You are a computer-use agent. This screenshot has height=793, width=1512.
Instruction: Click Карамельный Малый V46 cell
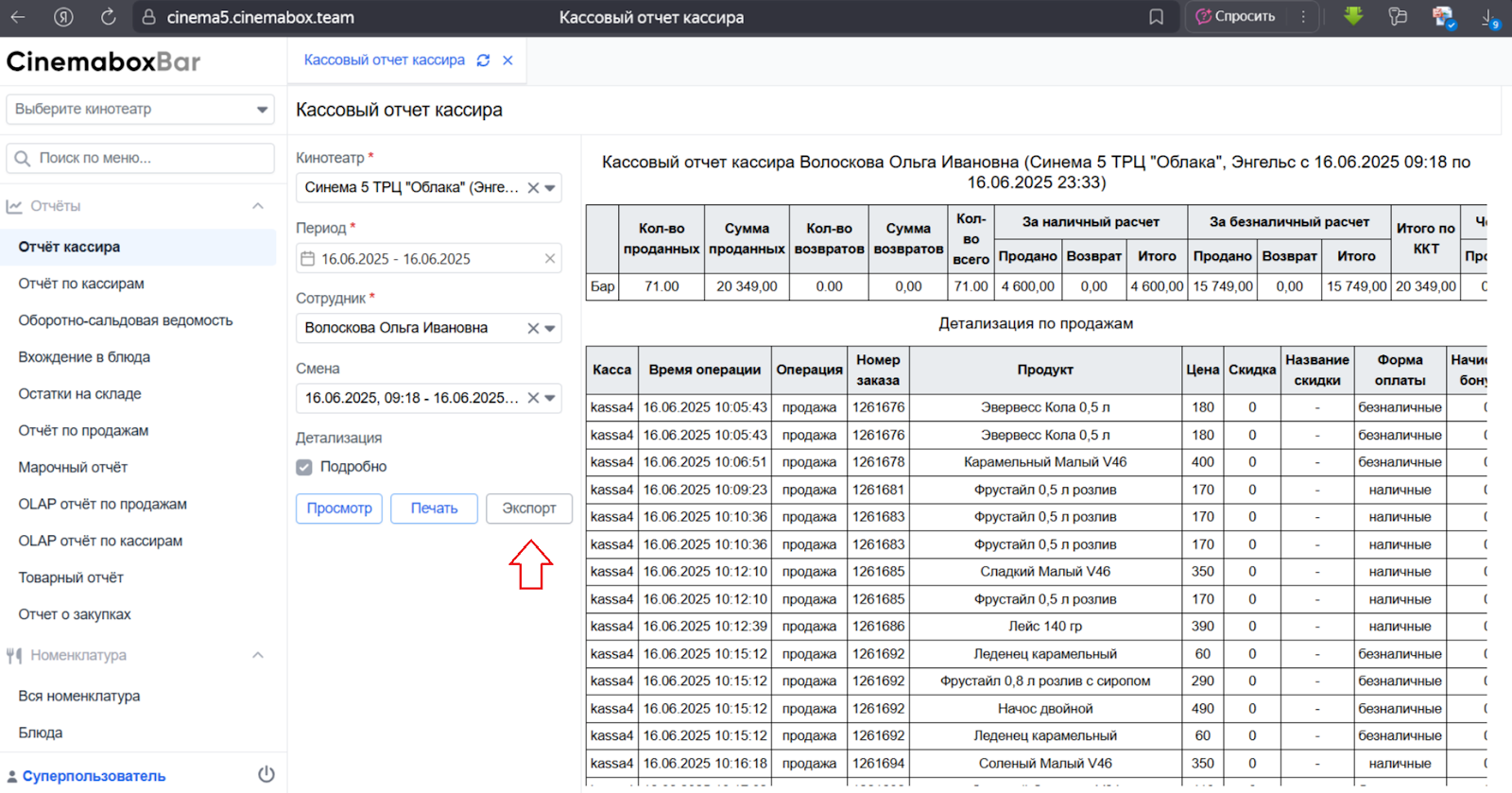[x=1045, y=462]
